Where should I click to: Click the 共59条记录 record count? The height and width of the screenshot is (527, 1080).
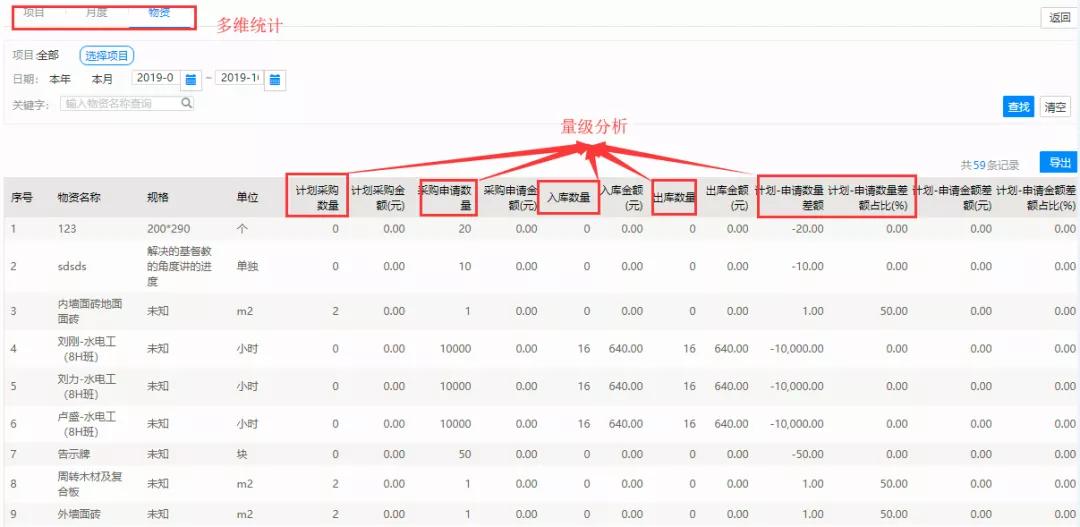click(x=990, y=165)
